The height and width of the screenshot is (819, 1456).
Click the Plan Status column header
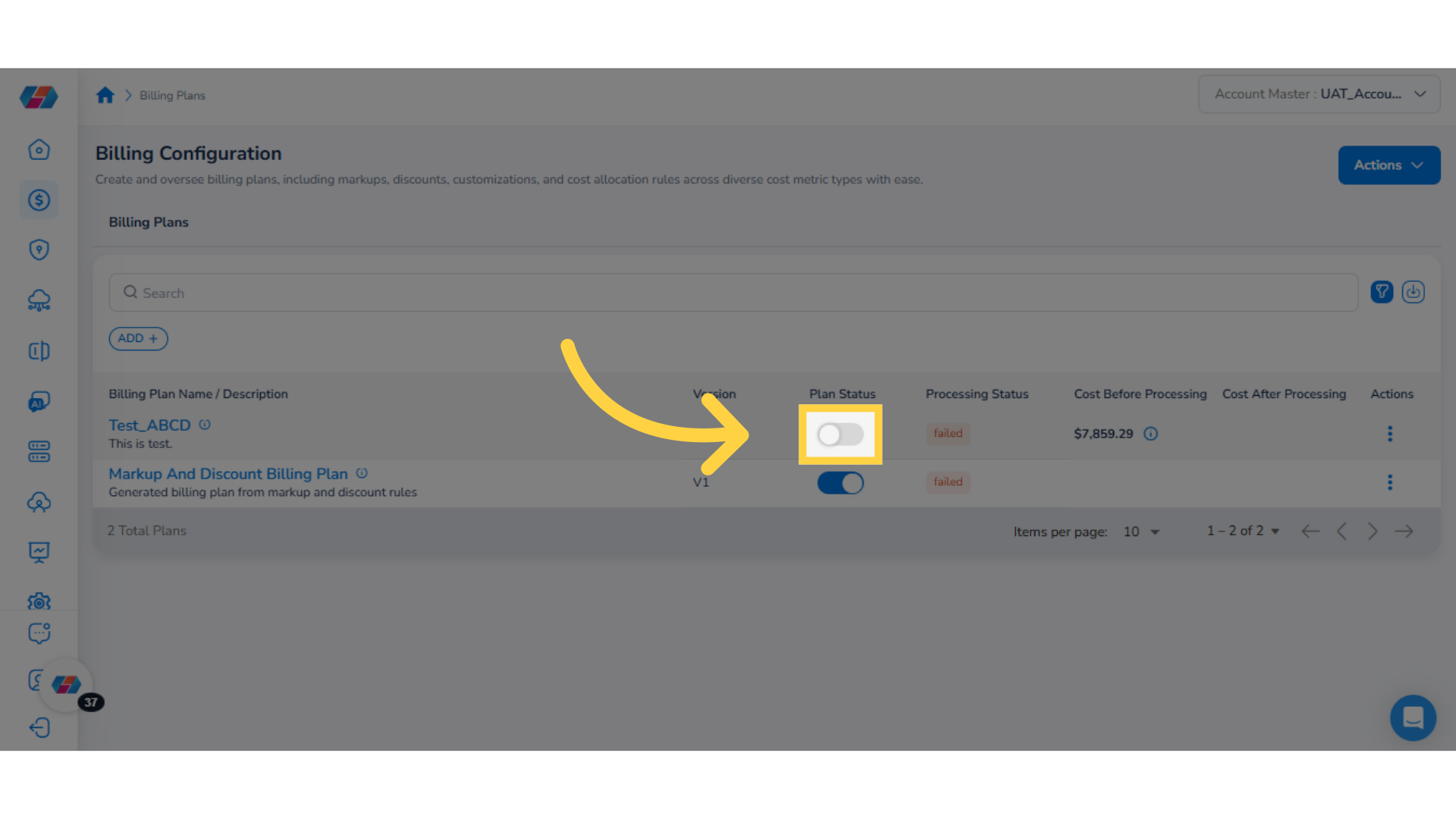(x=842, y=394)
